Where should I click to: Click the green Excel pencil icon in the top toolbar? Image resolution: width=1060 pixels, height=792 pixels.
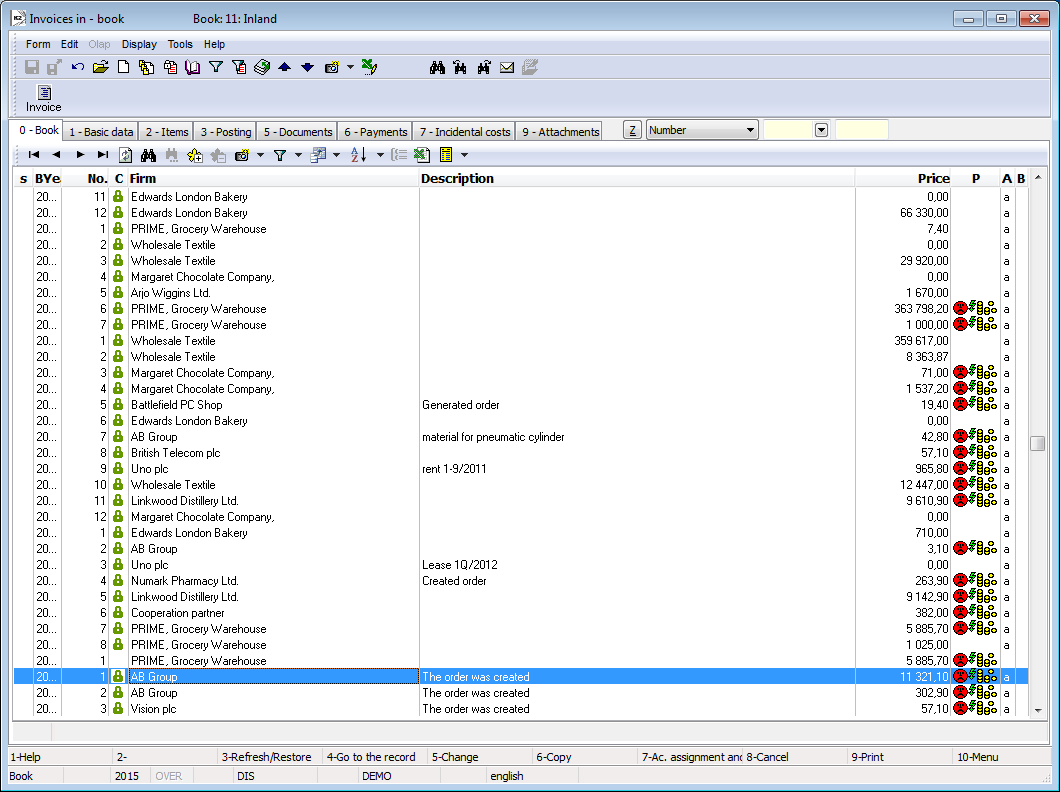coord(369,67)
